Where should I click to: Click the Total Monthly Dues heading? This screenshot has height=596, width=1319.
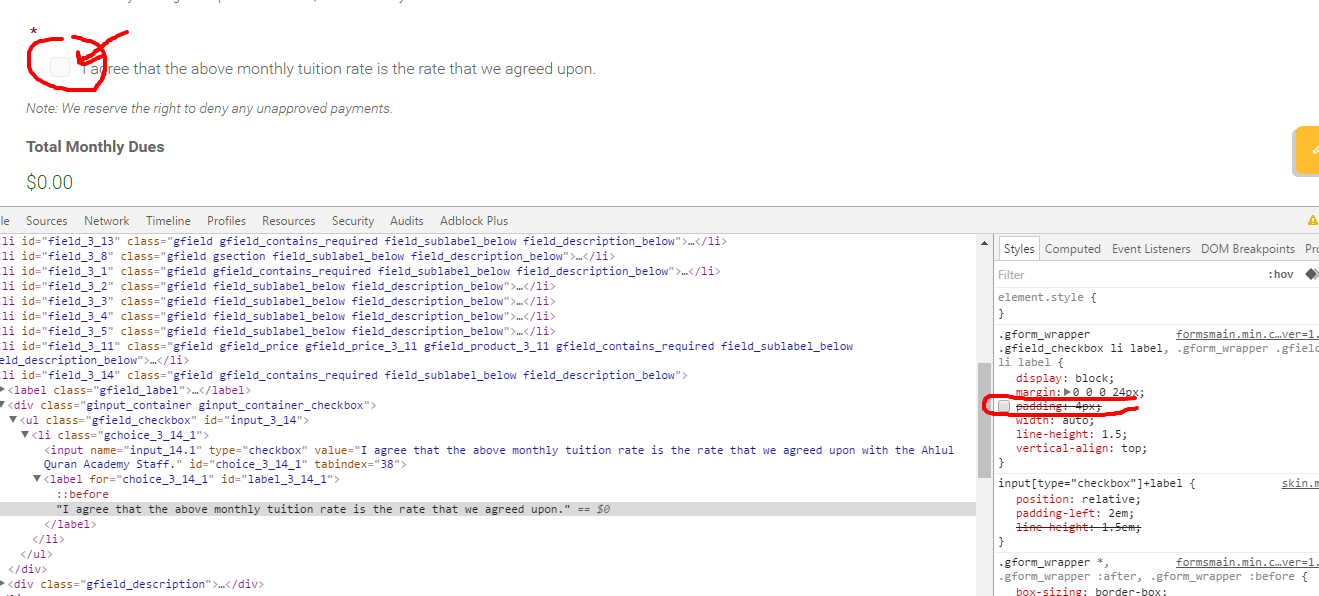pos(95,147)
